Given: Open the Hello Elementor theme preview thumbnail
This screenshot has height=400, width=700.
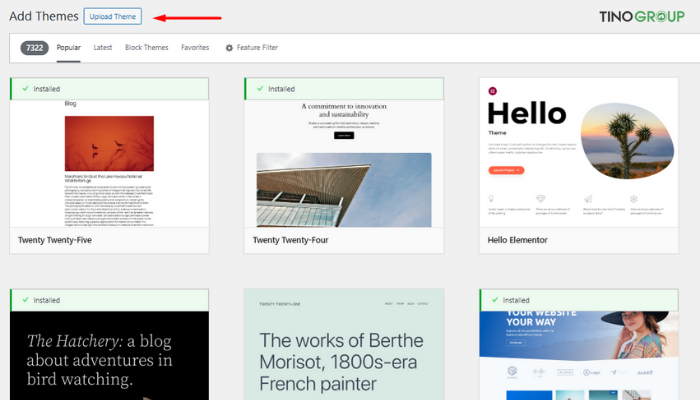Looking at the screenshot, I should coord(579,153).
